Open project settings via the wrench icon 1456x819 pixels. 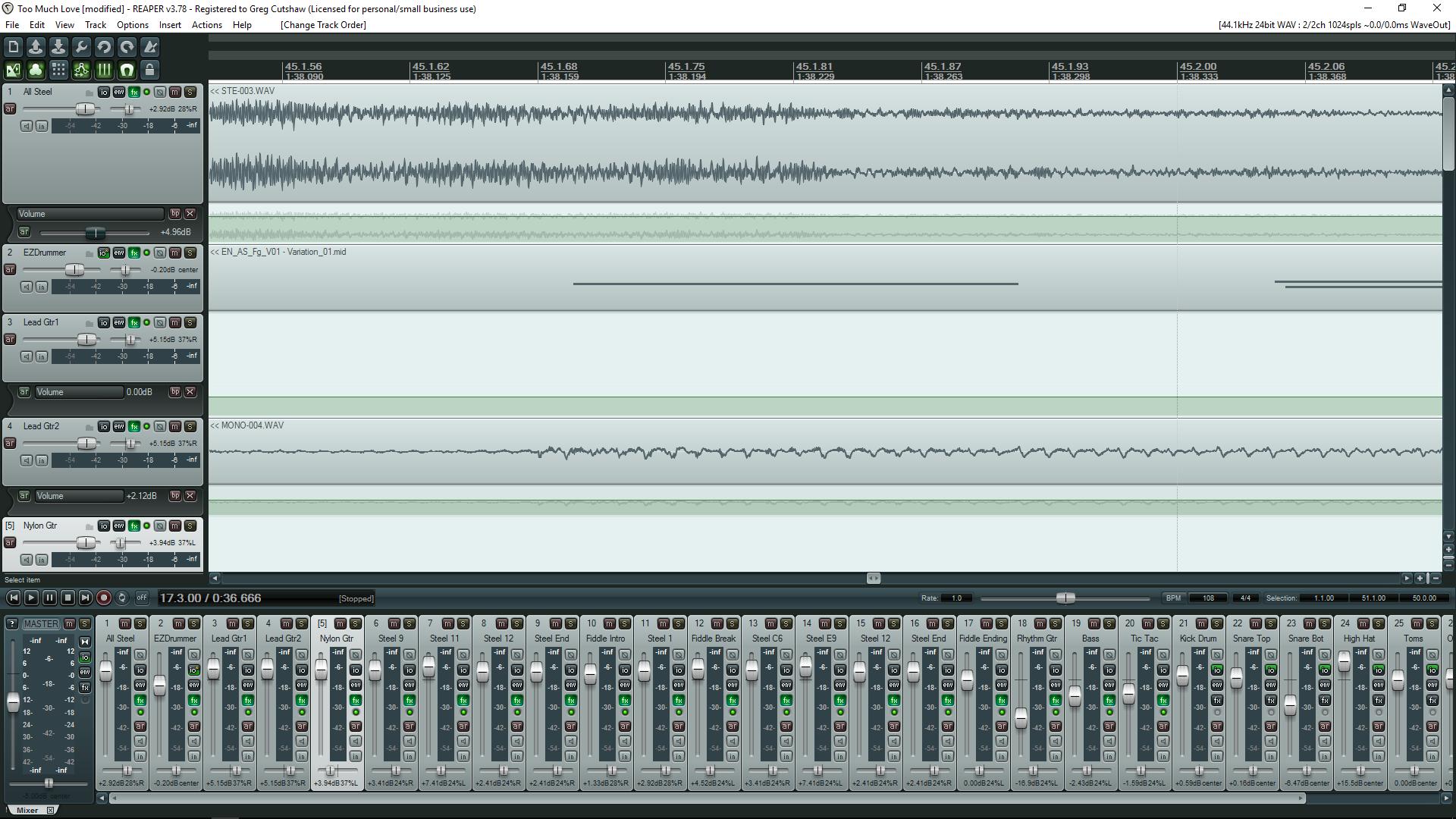81,47
